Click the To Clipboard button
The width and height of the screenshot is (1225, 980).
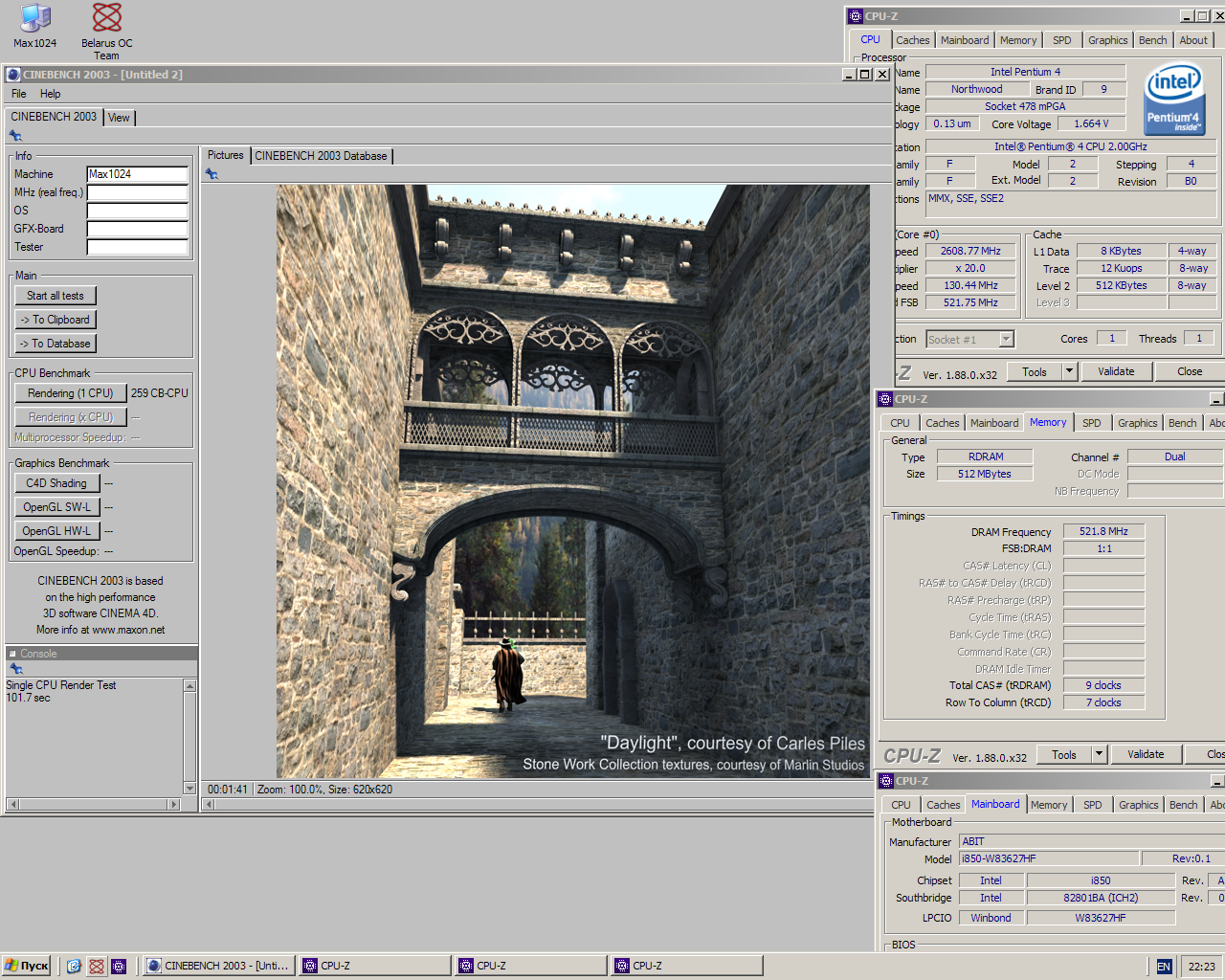[x=56, y=320]
